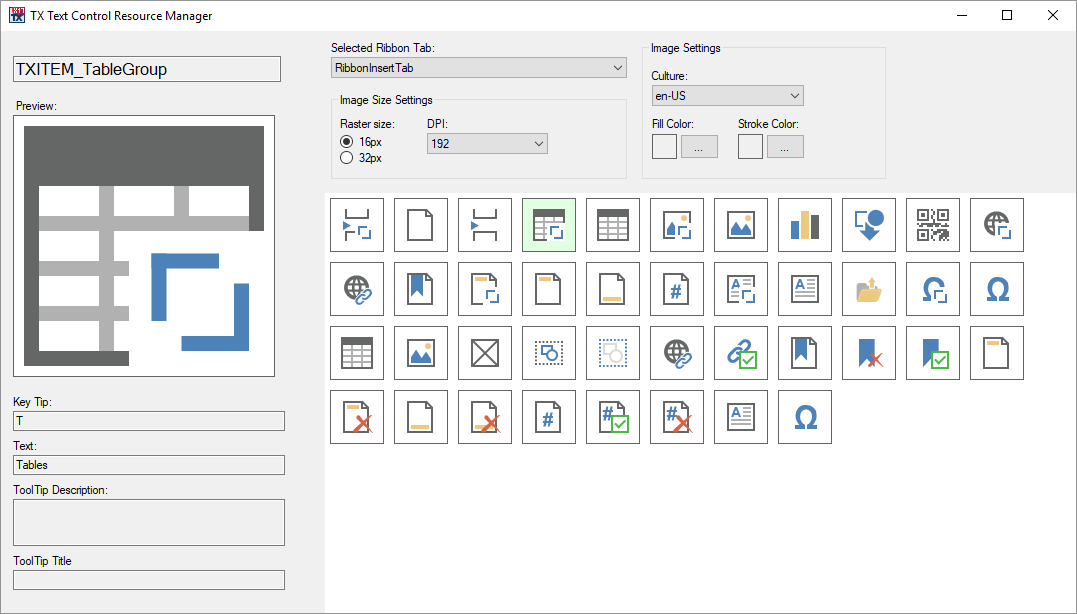Select the blank page icon

point(420,225)
